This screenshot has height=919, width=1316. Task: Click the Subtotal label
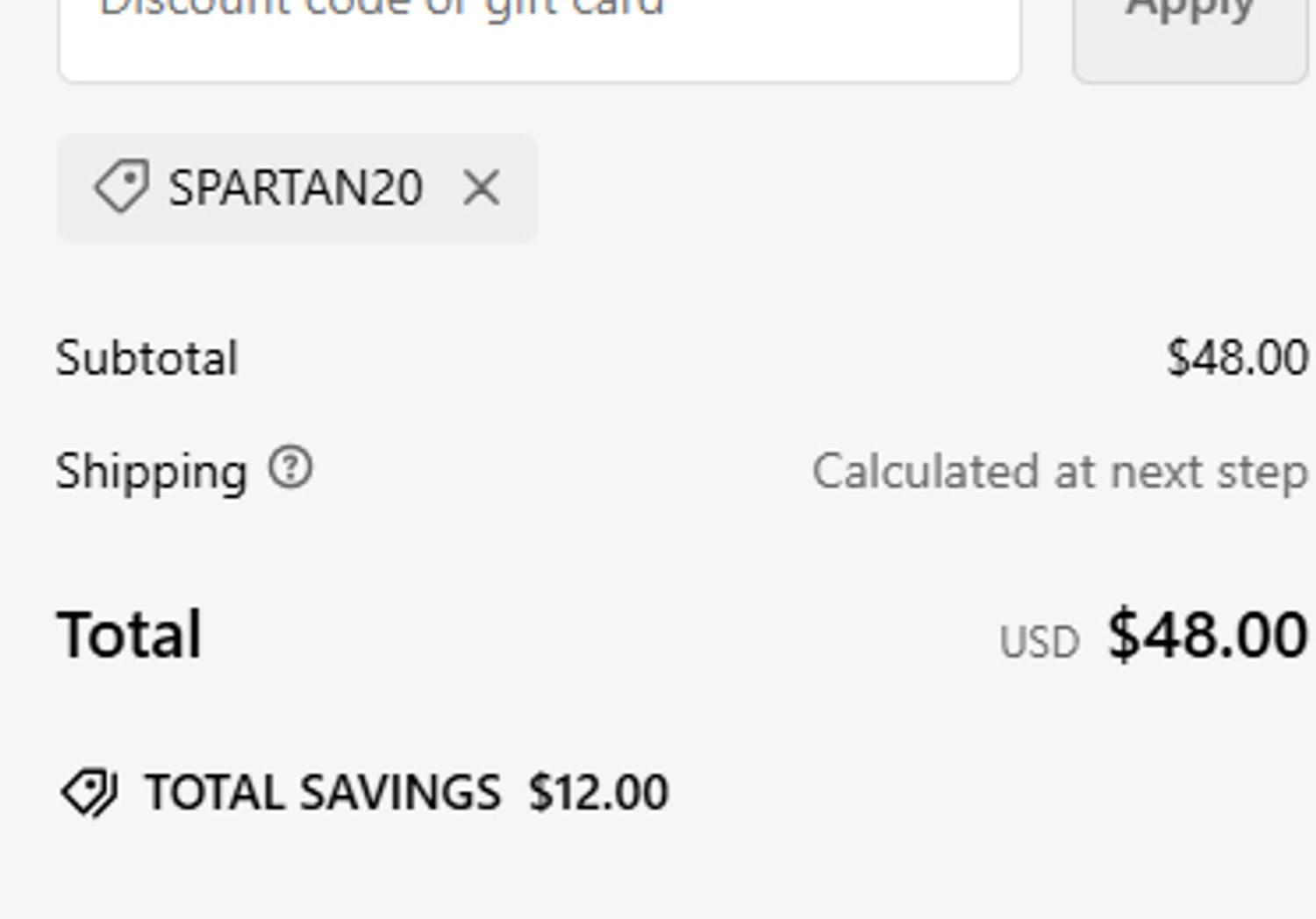(x=147, y=358)
